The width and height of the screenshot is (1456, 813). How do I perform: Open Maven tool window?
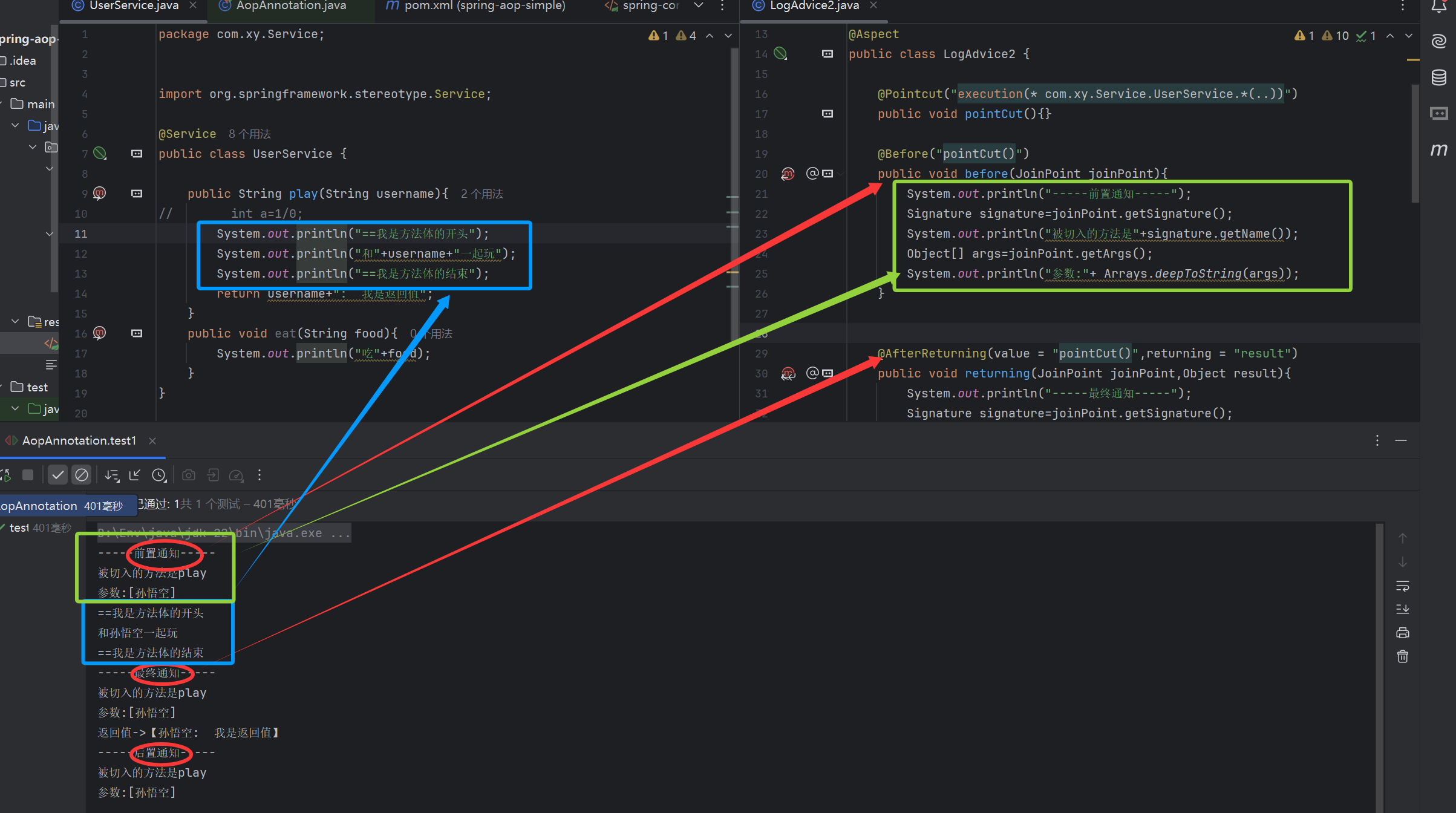coord(1439,149)
